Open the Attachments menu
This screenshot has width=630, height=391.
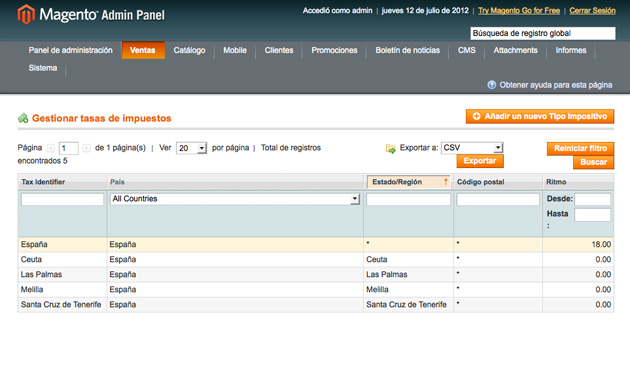pos(515,50)
